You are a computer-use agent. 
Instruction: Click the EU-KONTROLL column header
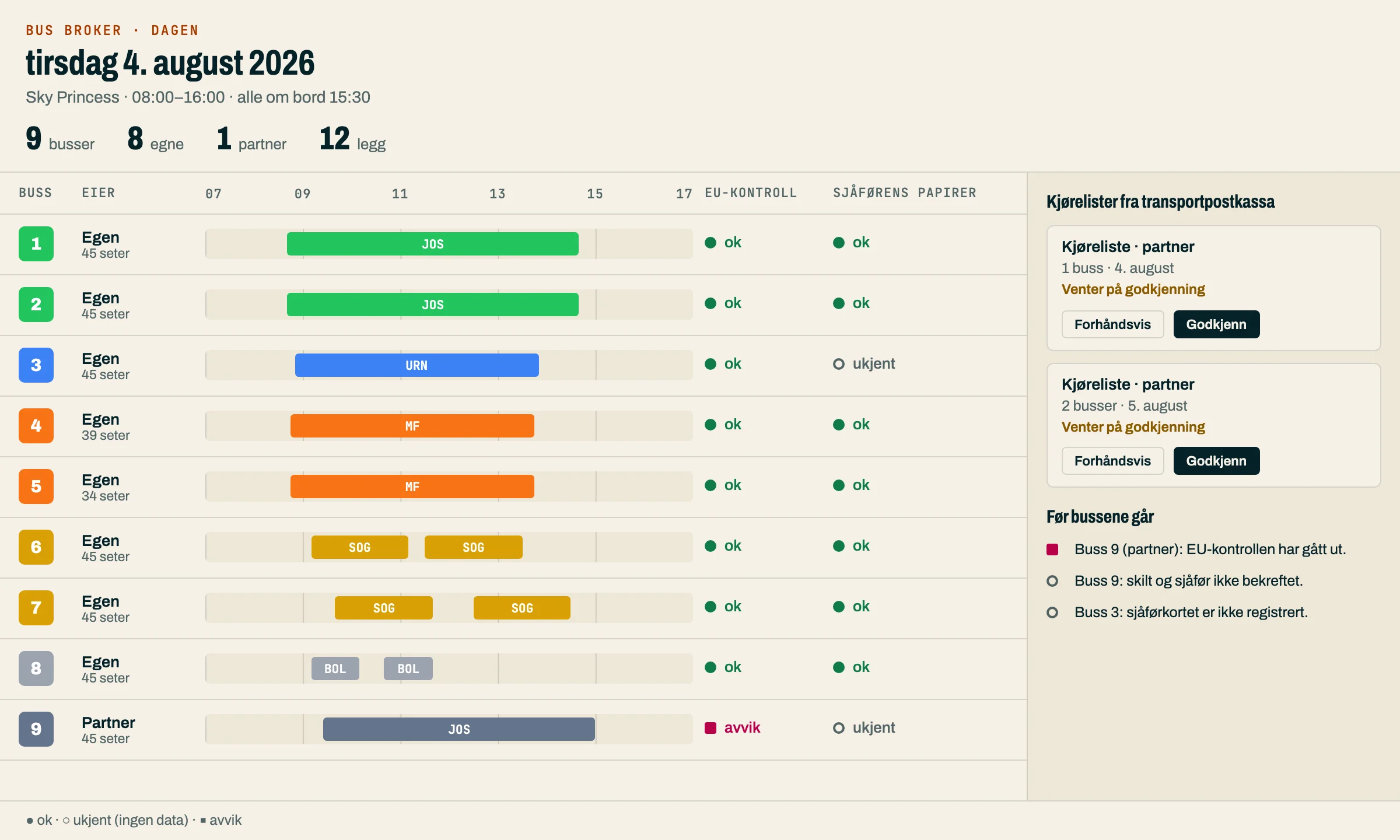point(751,193)
